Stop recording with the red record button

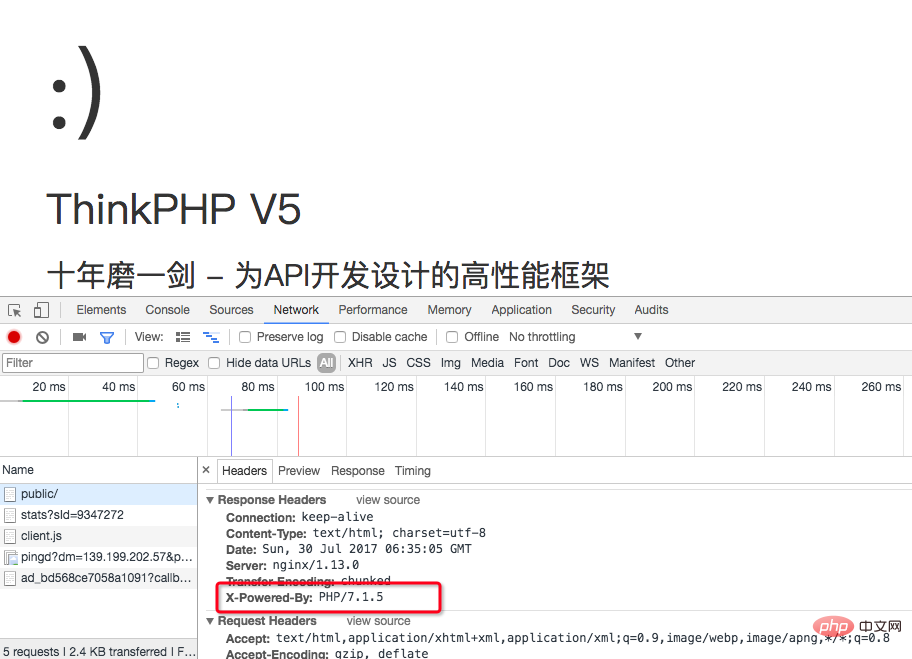click(x=14, y=337)
